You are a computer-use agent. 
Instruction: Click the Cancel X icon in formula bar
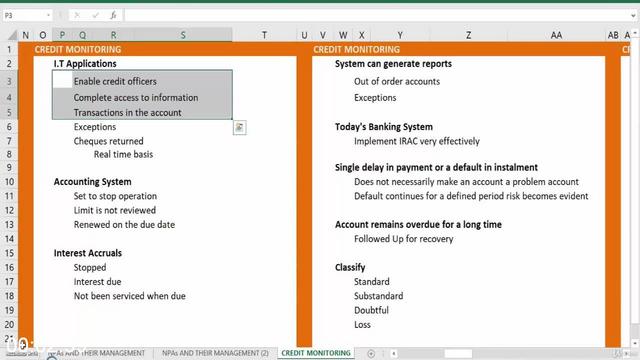coord(77,16)
